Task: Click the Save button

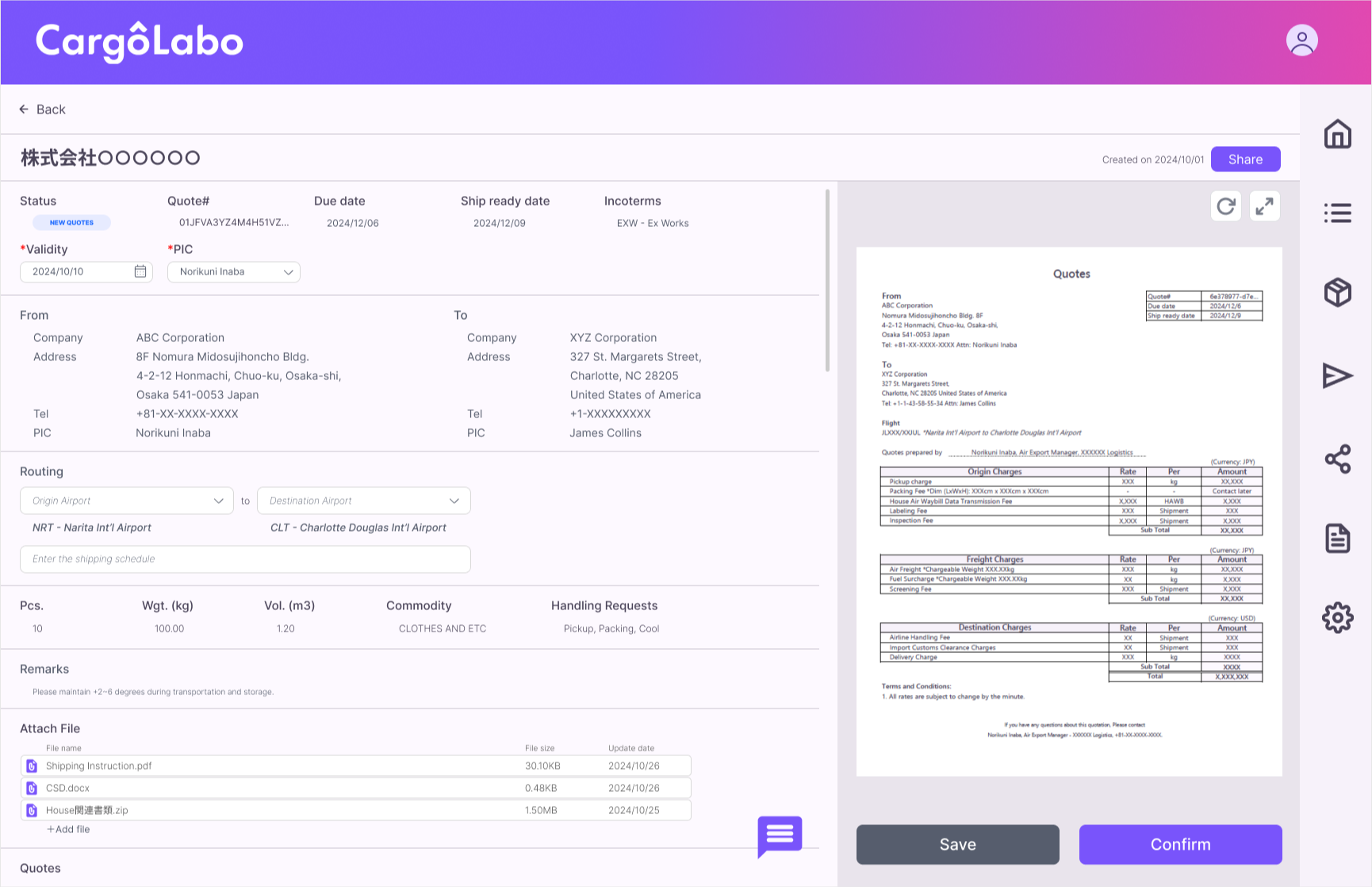Action: click(957, 844)
